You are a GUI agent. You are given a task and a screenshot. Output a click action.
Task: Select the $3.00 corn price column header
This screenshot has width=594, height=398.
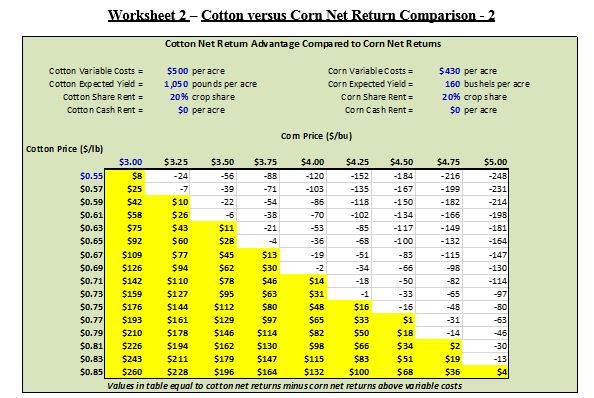[130, 162]
